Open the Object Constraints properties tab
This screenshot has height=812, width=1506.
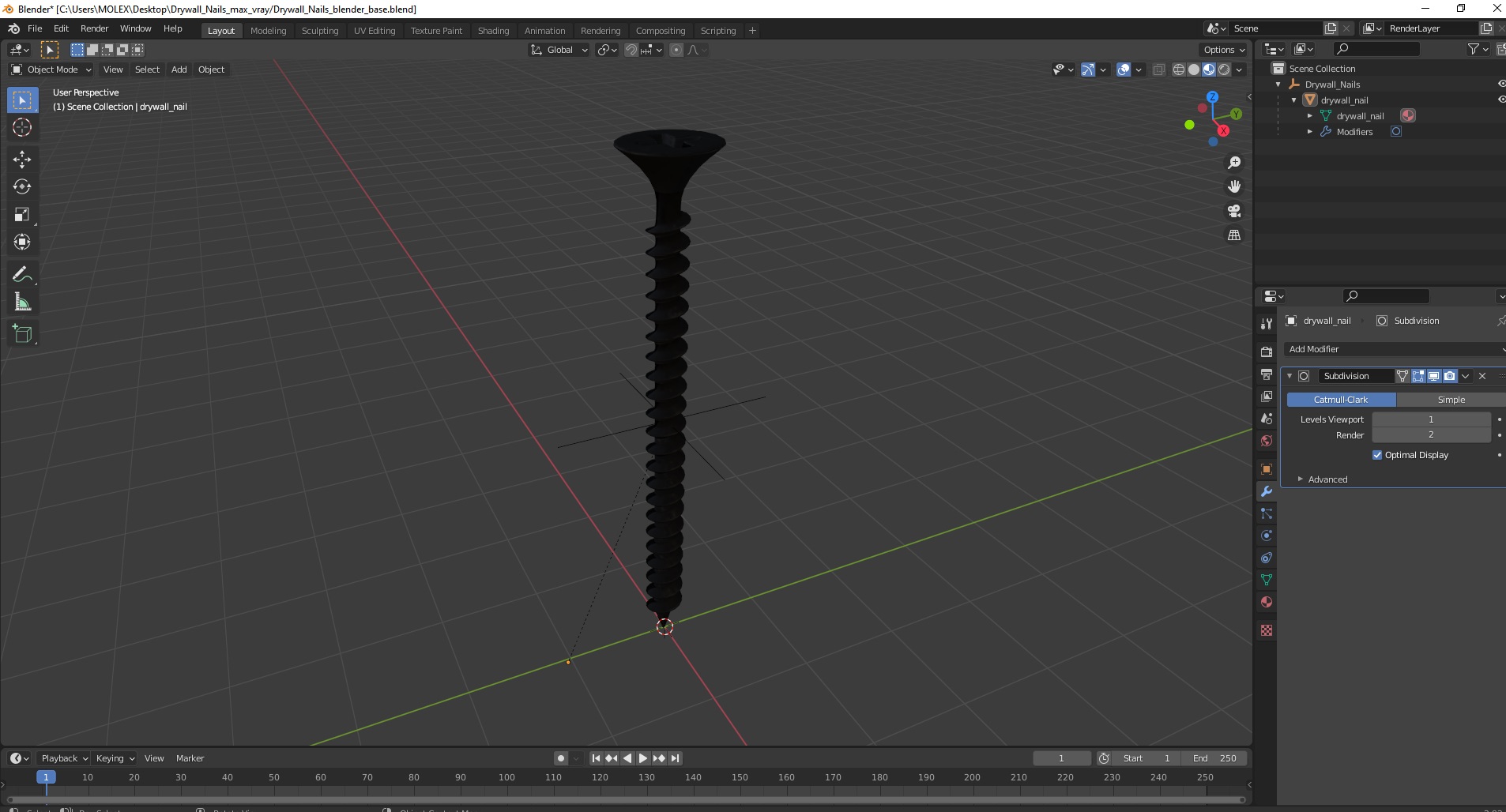1267,558
